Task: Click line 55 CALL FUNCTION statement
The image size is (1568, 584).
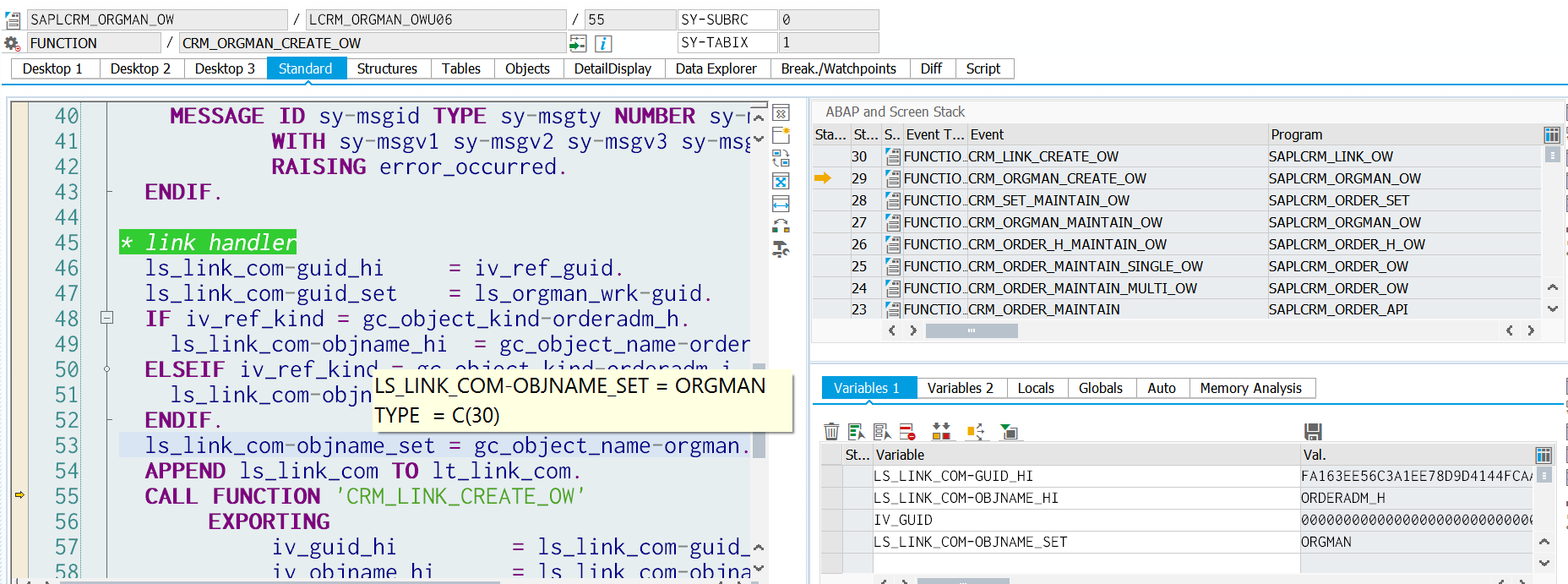Action: (x=364, y=496)
